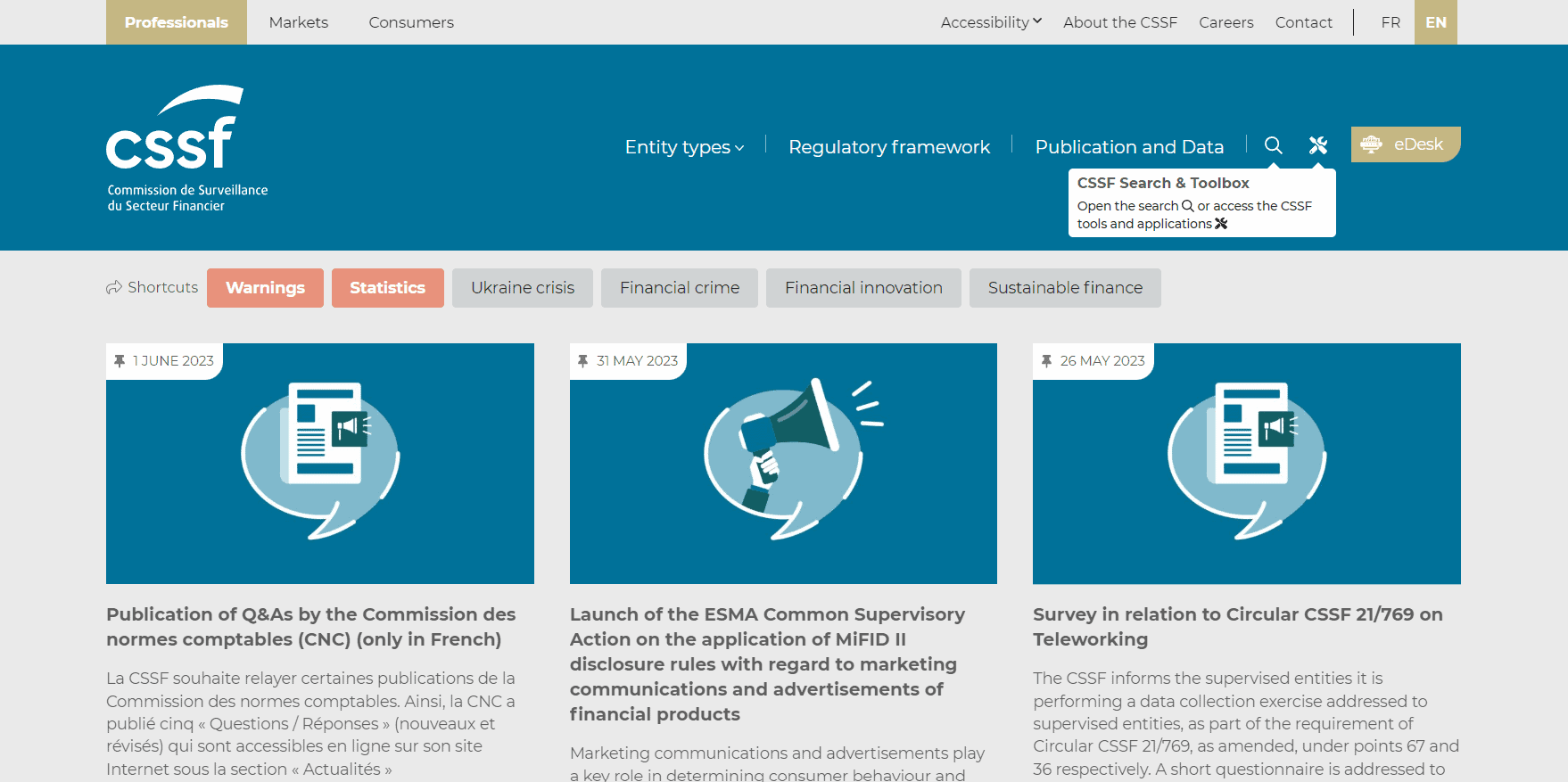
Task: Click text starting 'The CSSF informs the supervised'
Action: (1246, 723)
